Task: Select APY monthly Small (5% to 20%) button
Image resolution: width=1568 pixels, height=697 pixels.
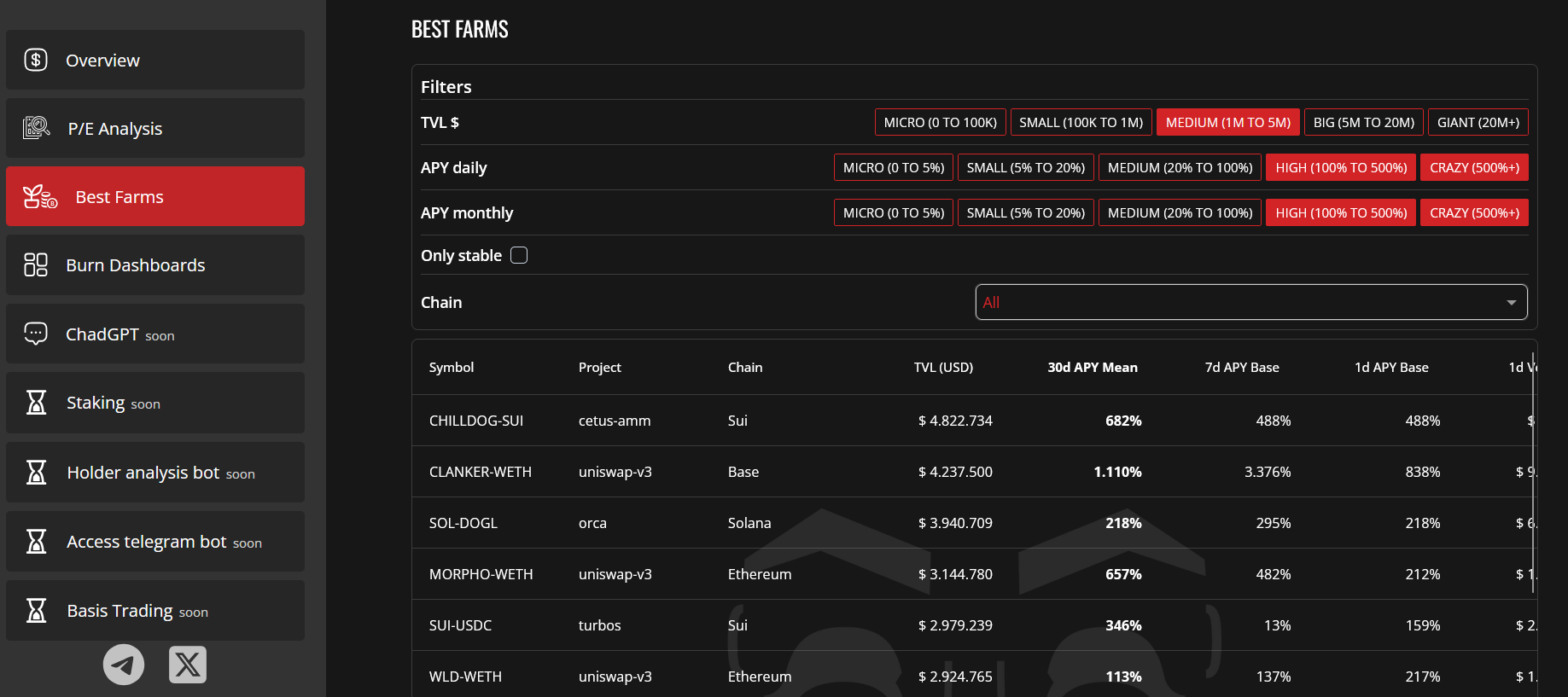Action: 1025,213
